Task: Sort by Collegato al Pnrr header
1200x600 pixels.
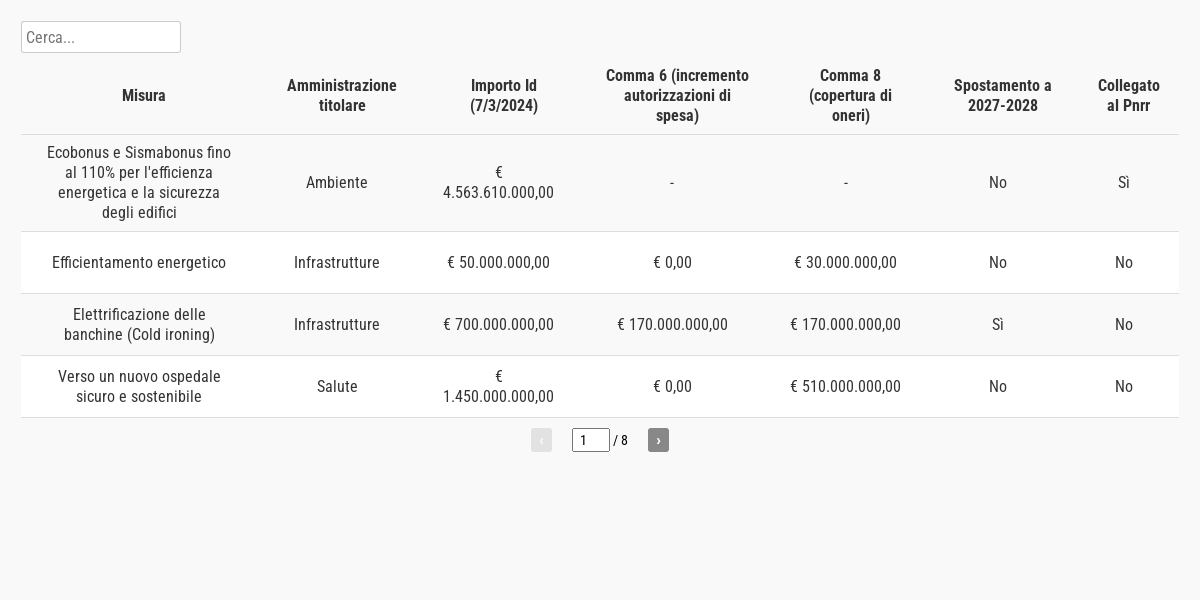Action: pos(1128,96)
